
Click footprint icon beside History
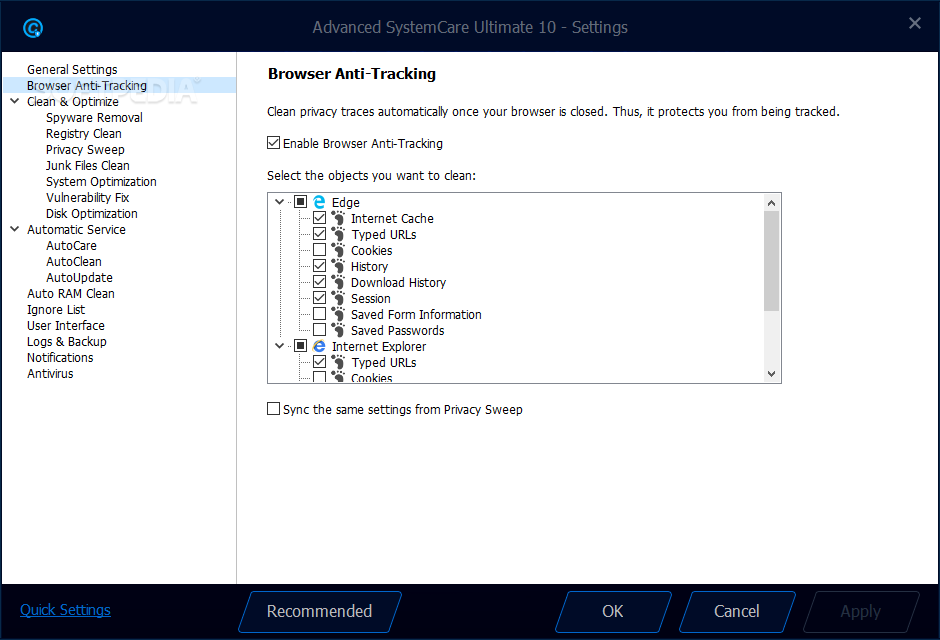click(x=338, y=266)
